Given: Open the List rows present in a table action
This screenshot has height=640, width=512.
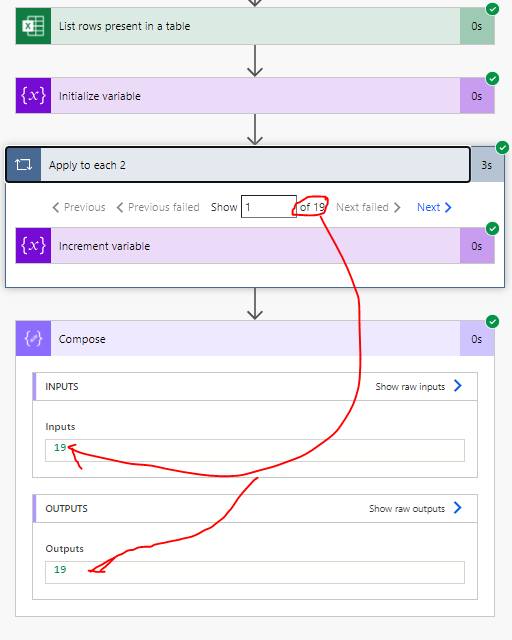Looking at the screenshot, I should pyautogui.click(x=255, y=26).
